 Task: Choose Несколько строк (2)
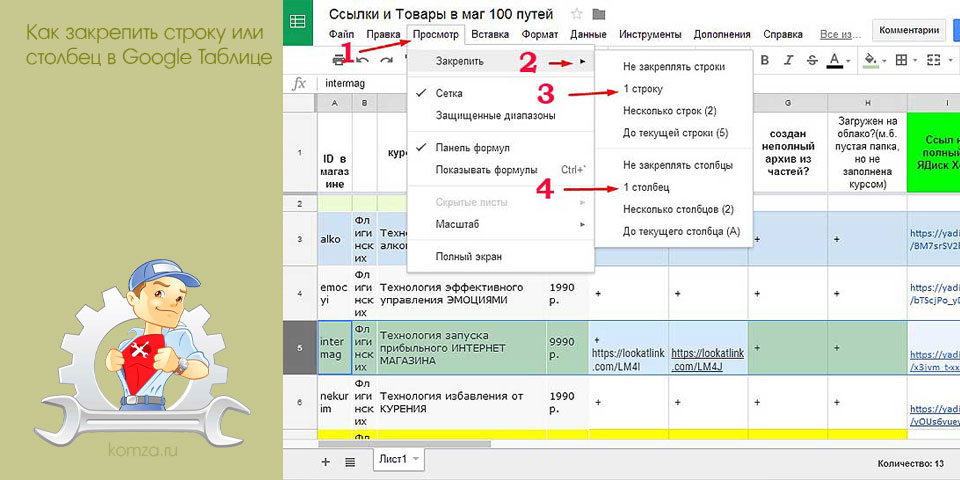[673, 111]
